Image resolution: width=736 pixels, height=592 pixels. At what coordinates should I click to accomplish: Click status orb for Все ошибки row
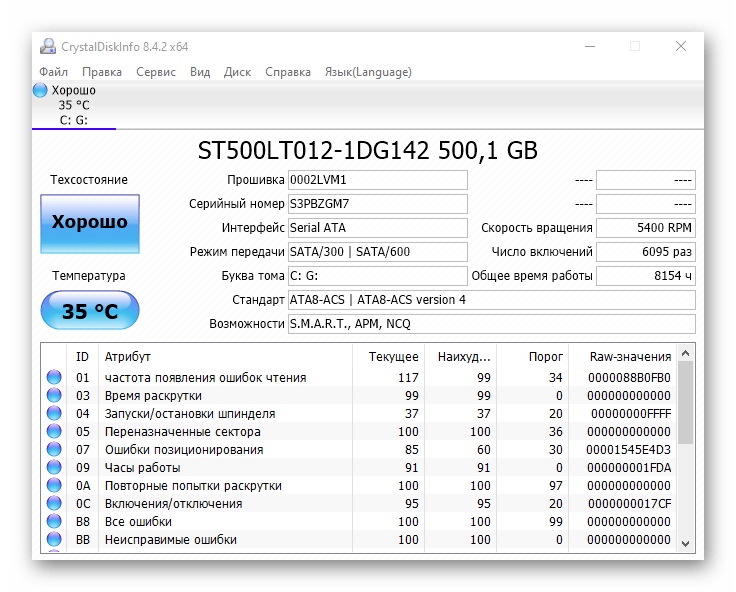[x=54, y=521]
